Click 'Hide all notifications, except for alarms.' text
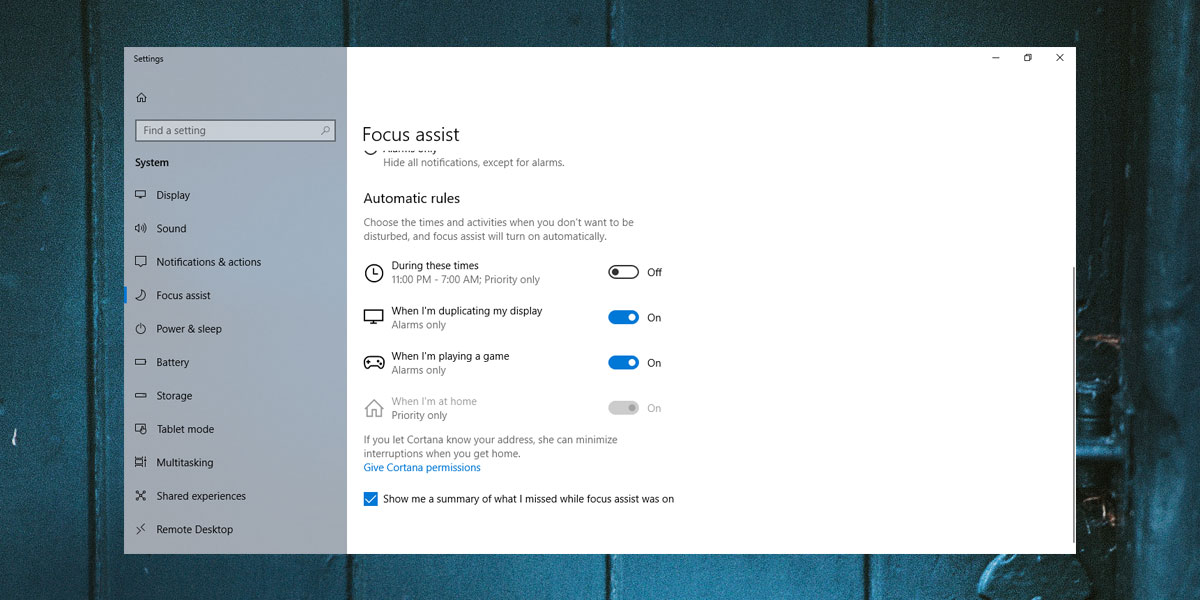The height and width of the screenshot is (600, 1200). point(474,162)
